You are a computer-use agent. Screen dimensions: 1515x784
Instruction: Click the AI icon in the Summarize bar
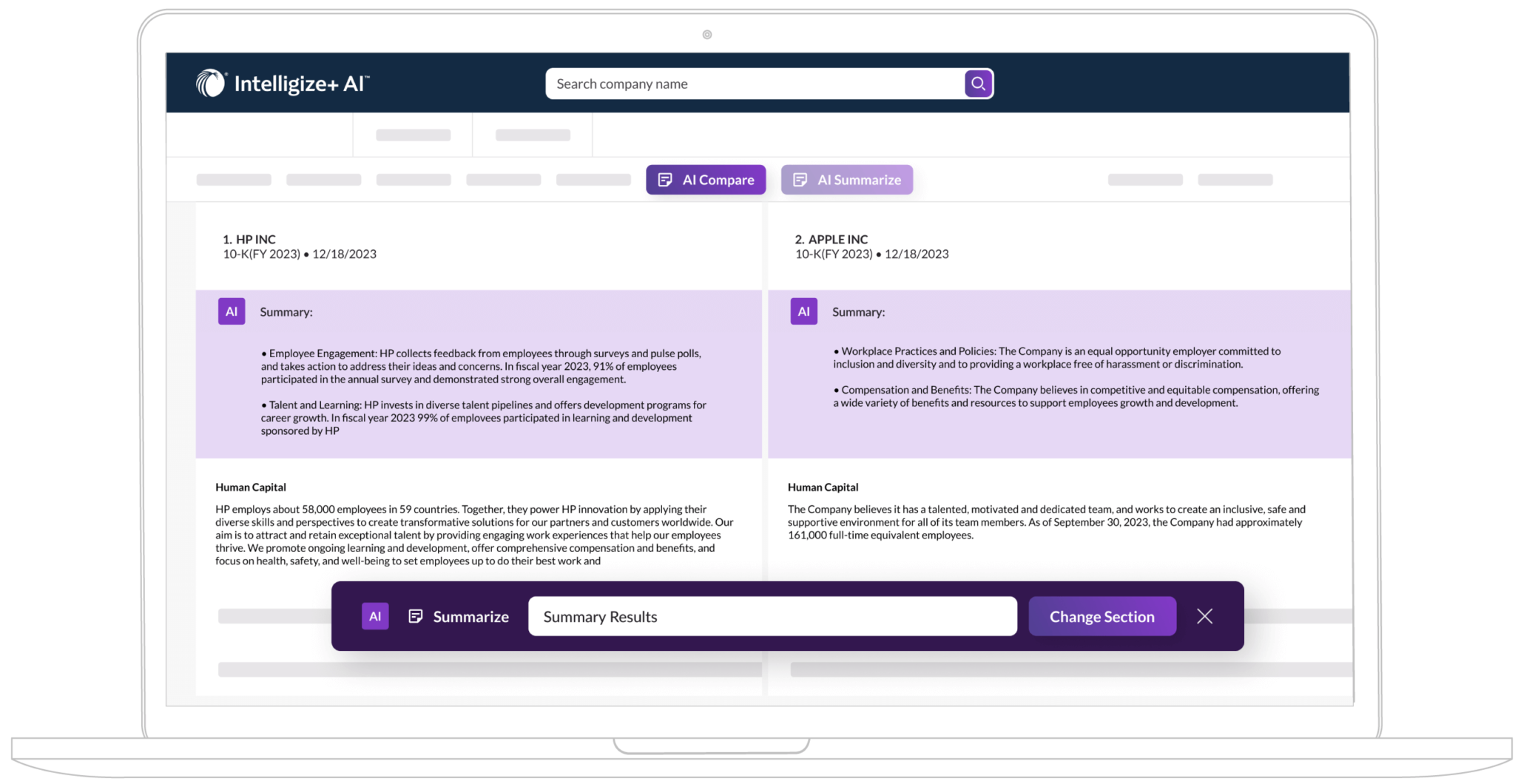(x=375, y=615)
